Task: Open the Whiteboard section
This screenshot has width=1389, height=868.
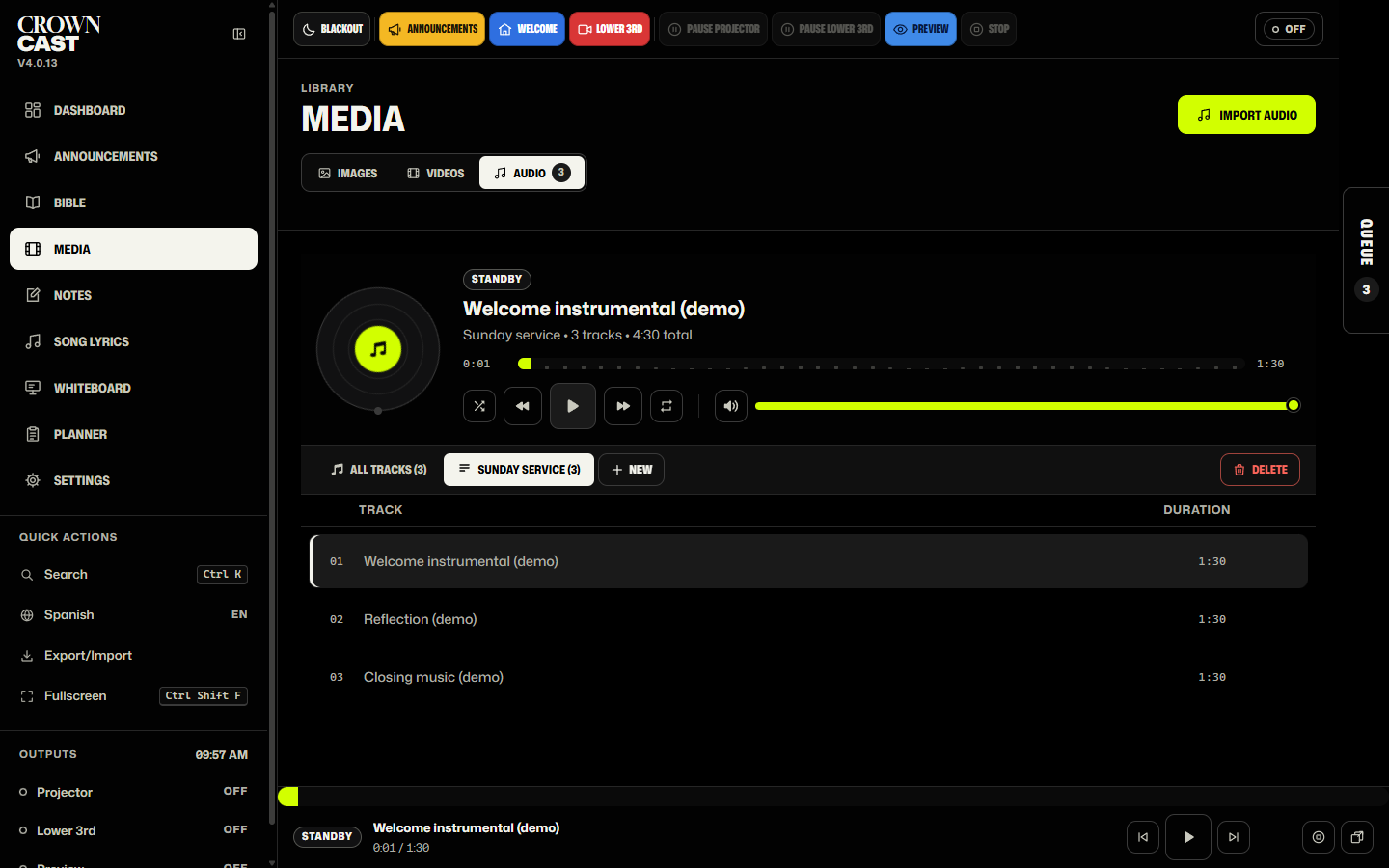Action: 133,388
